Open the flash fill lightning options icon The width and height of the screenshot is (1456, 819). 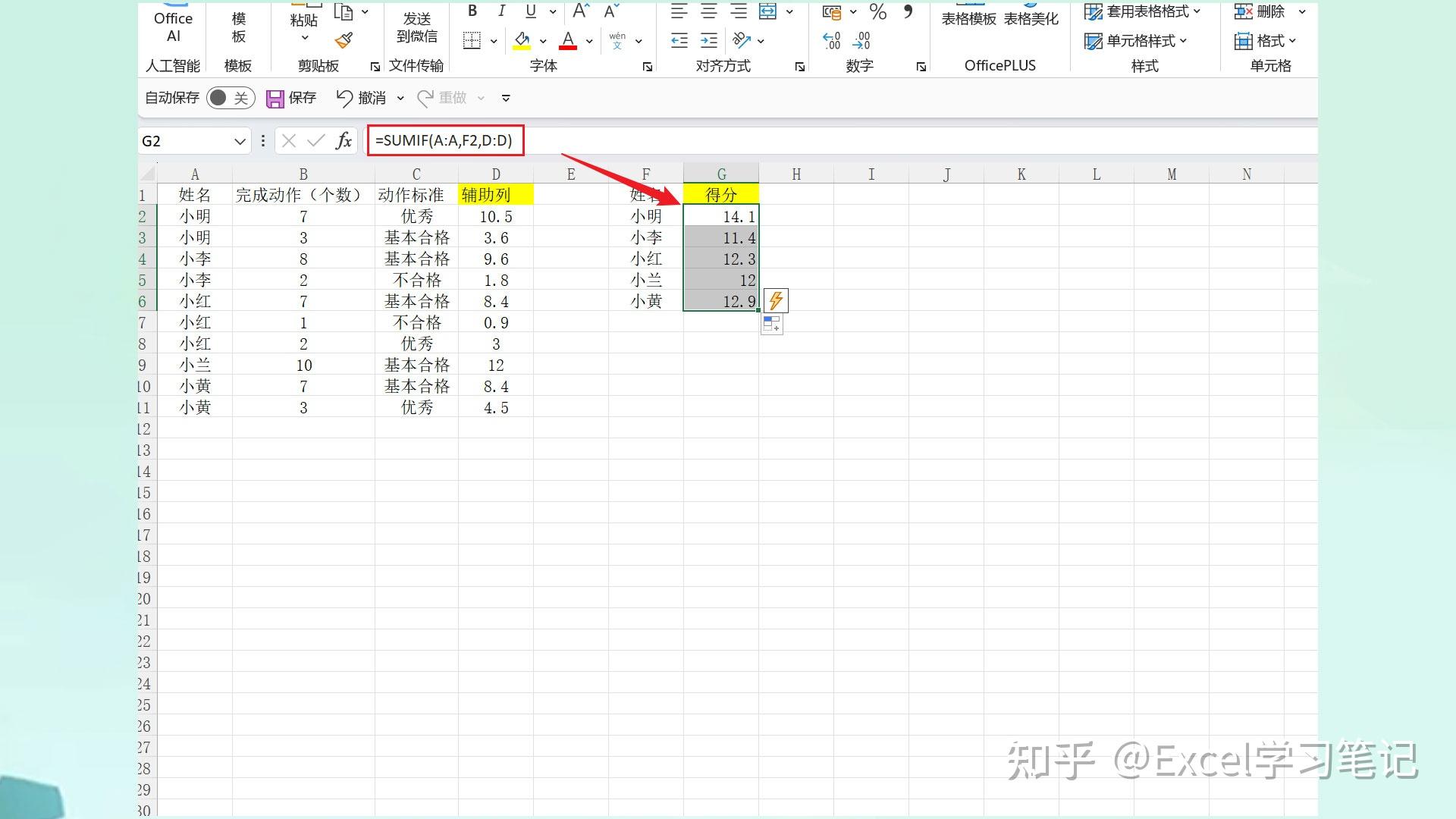[x=776, y=300]
